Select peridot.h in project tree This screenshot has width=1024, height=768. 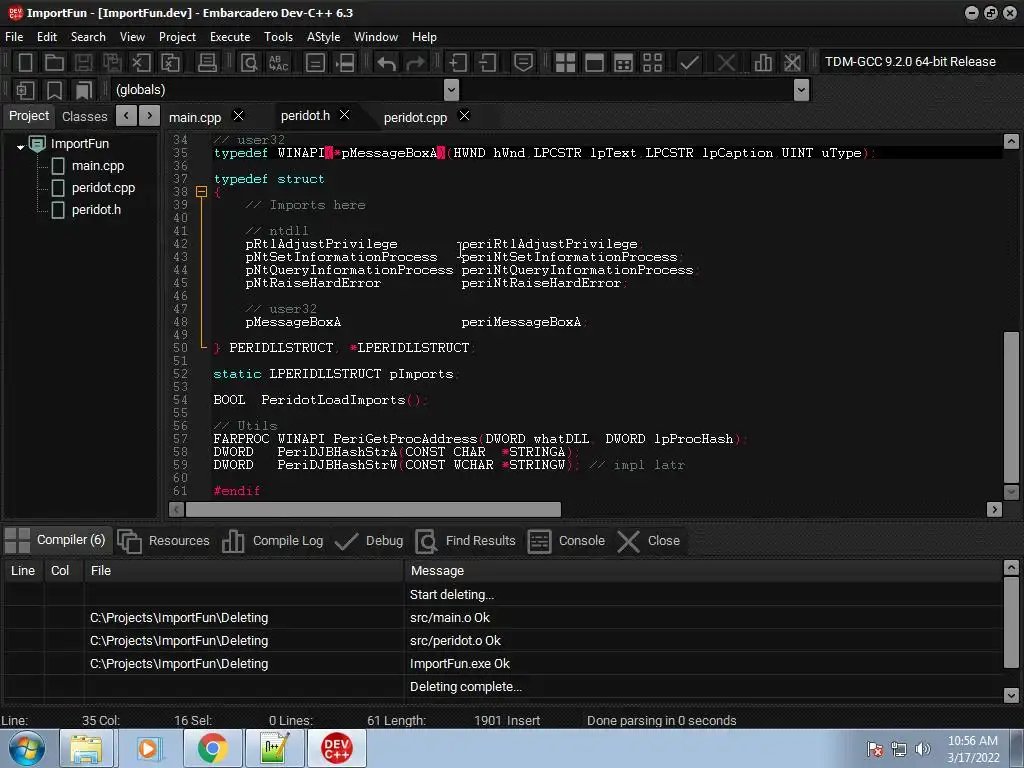coord(96,210)
